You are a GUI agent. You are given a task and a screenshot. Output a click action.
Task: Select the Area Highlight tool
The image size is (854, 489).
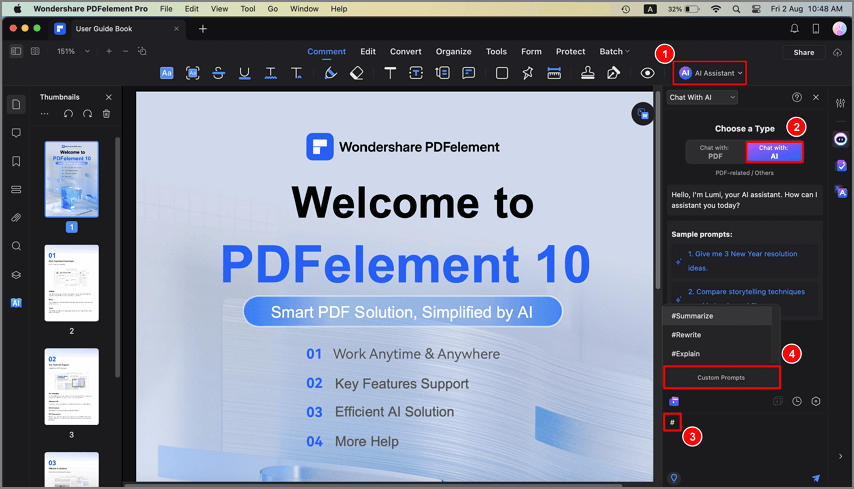pos(192,73)
